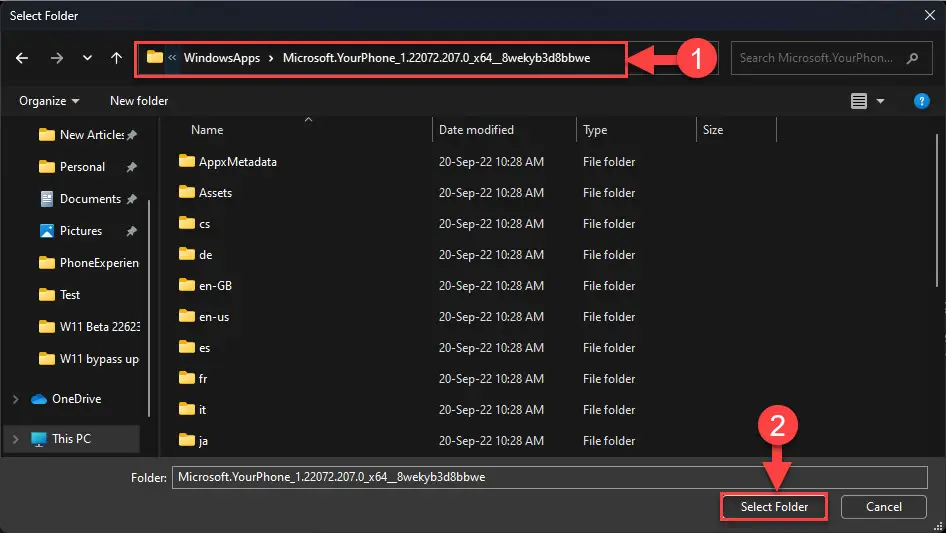Image resolution: width=946 pixels, height=533 pixels.
Task: Select the es folder
Action: [x=205, y=348]
